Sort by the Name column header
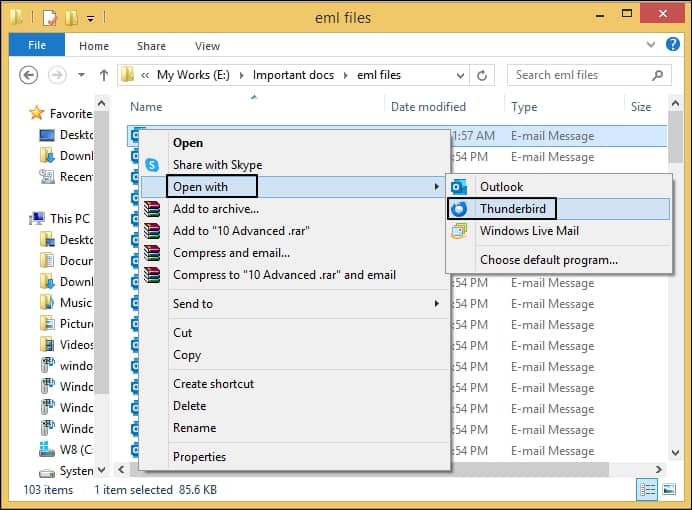The height and width of the screenshot is (510, 692). tap(146, 107)
